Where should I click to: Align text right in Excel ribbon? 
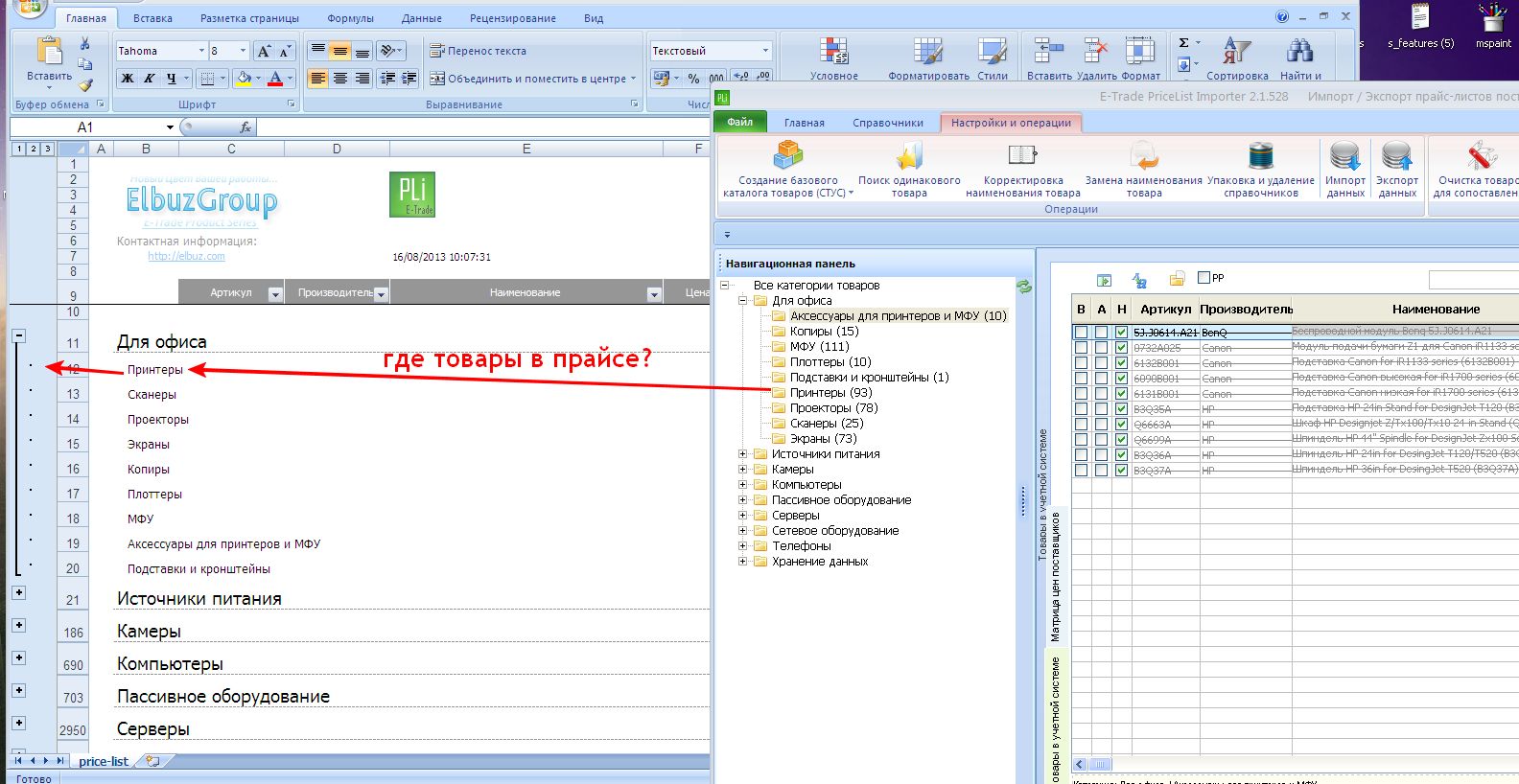362,79
